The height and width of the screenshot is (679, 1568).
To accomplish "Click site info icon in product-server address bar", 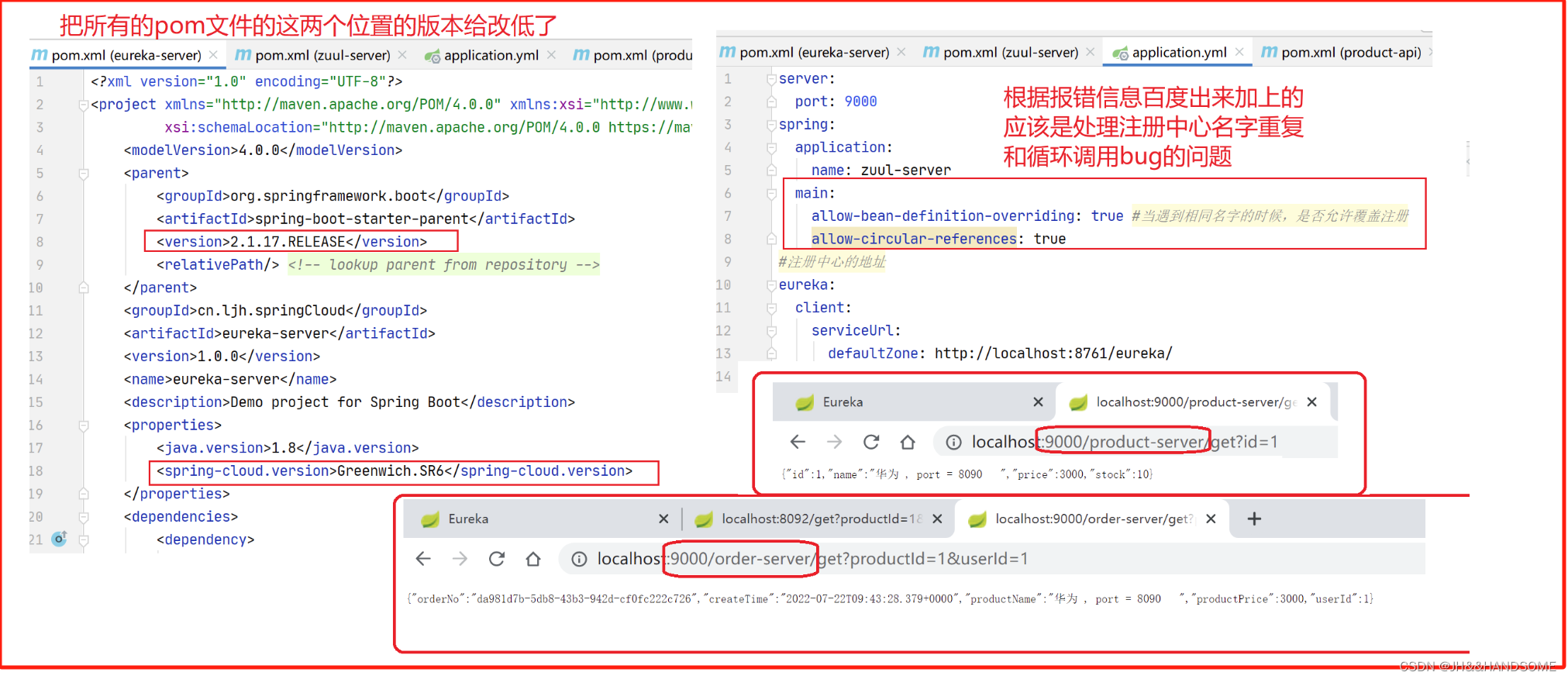I will 953,442.
